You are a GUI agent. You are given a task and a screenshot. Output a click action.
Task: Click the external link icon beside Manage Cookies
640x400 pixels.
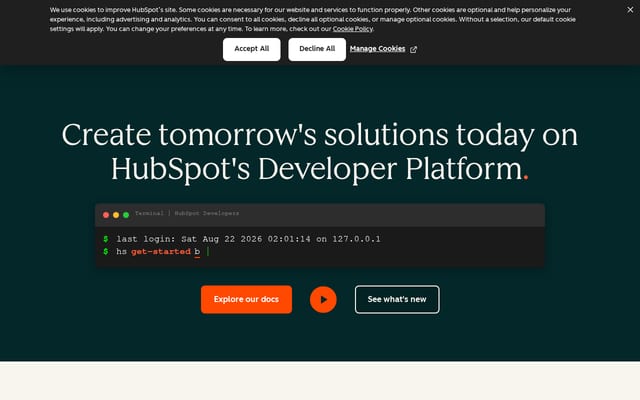pos(413,49)
